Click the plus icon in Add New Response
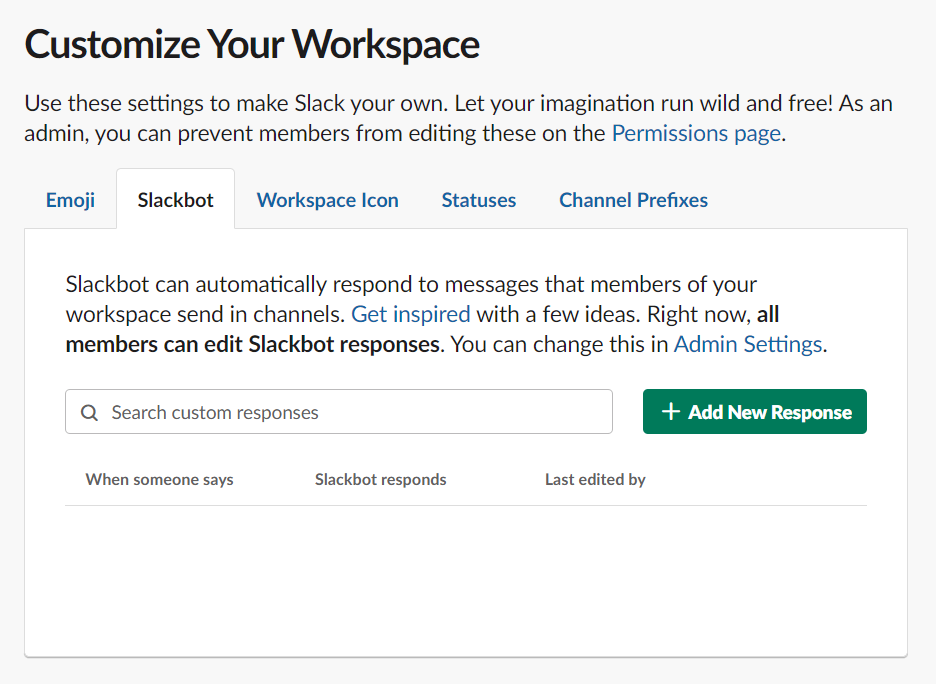The height and width of the screenshot is (684, 936). pyautogui.click(x=671, y=411)
